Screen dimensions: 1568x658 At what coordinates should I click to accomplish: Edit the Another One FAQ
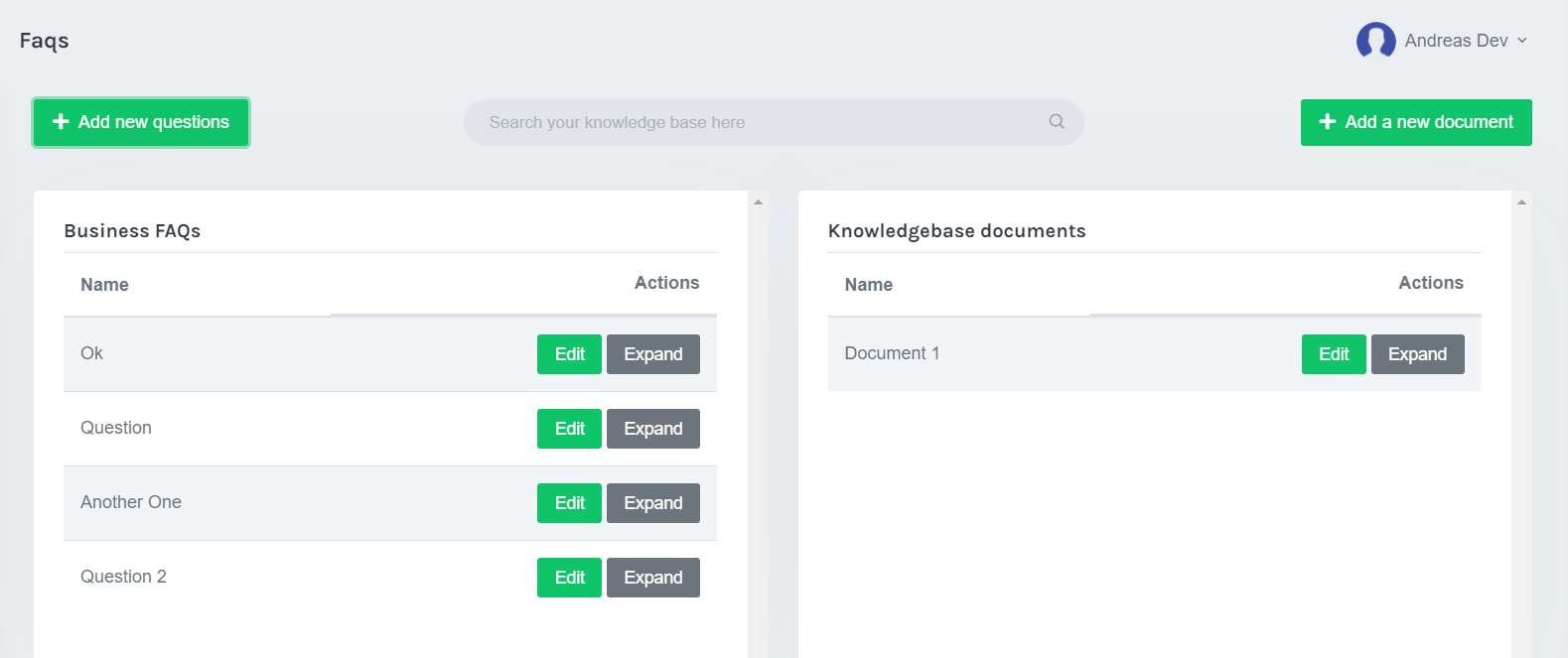click(569, 503)
